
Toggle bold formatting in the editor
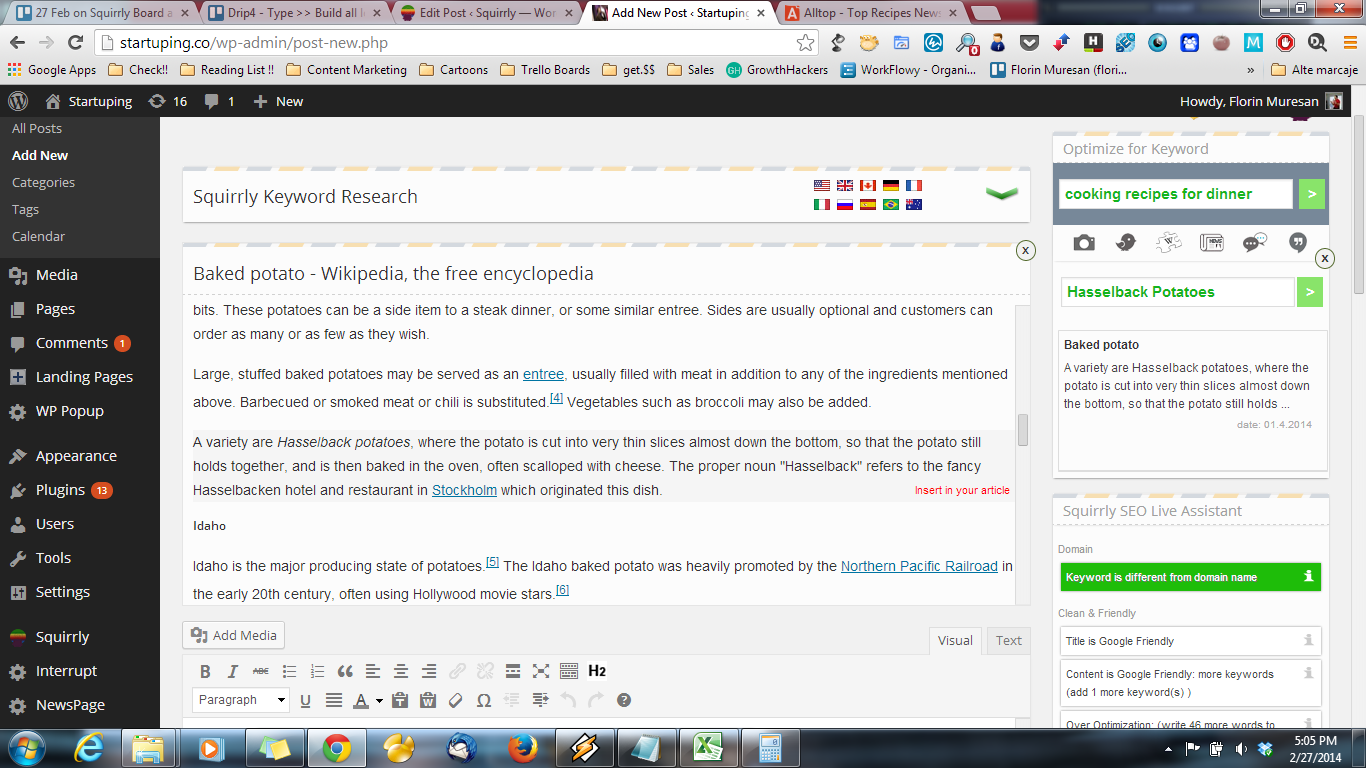click(x=205, y=671)
